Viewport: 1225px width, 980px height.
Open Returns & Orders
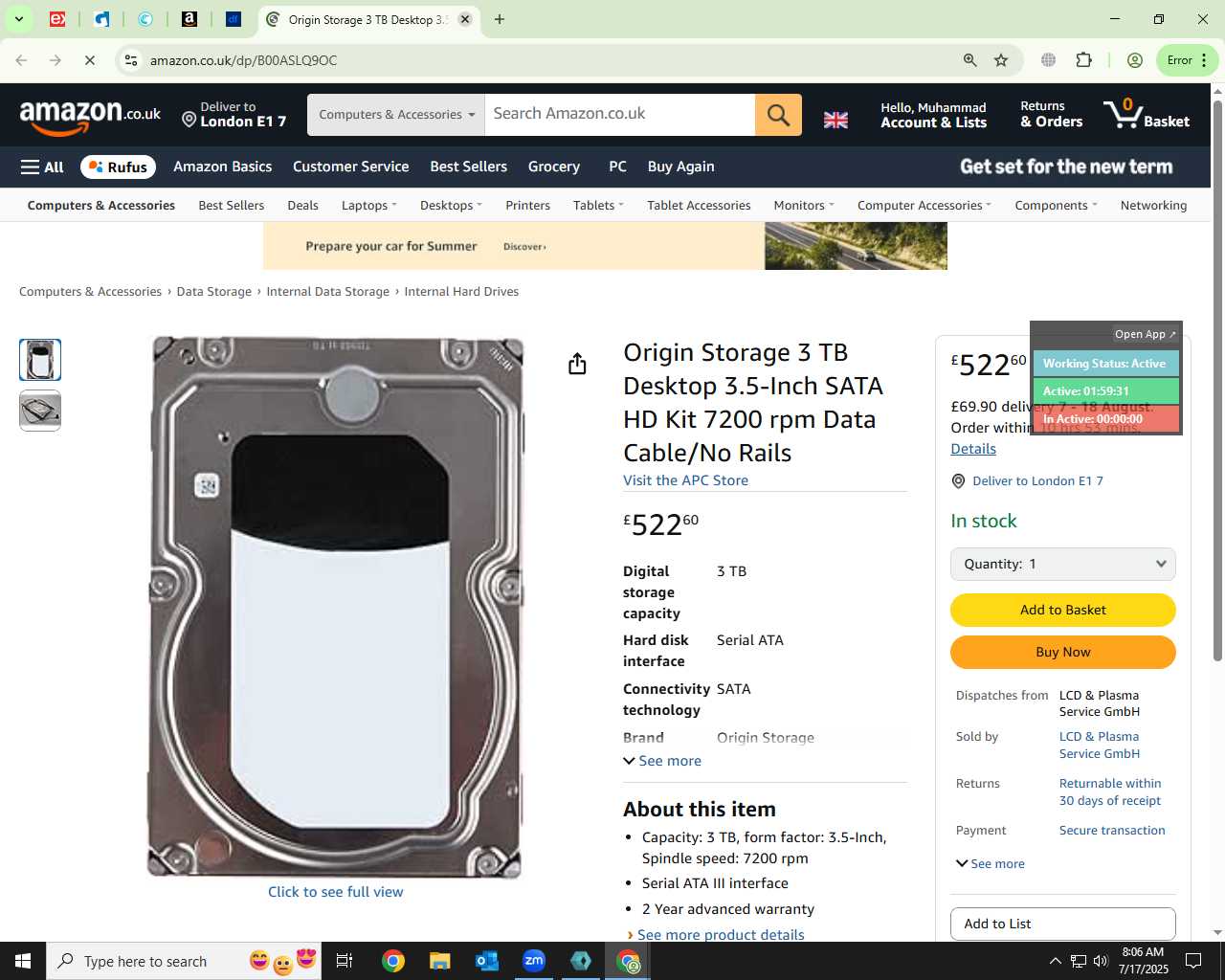click(x=1051, y=114)
